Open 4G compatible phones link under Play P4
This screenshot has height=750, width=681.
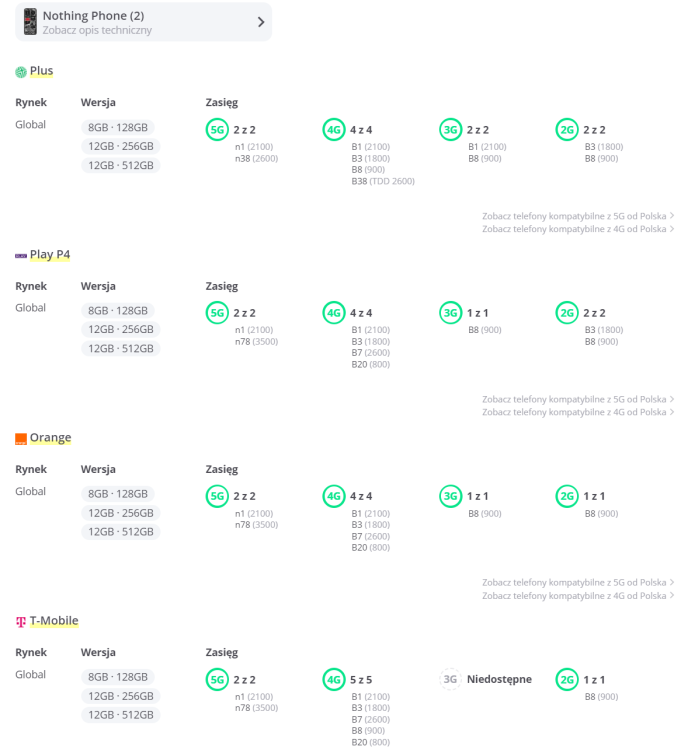(577, 412)
